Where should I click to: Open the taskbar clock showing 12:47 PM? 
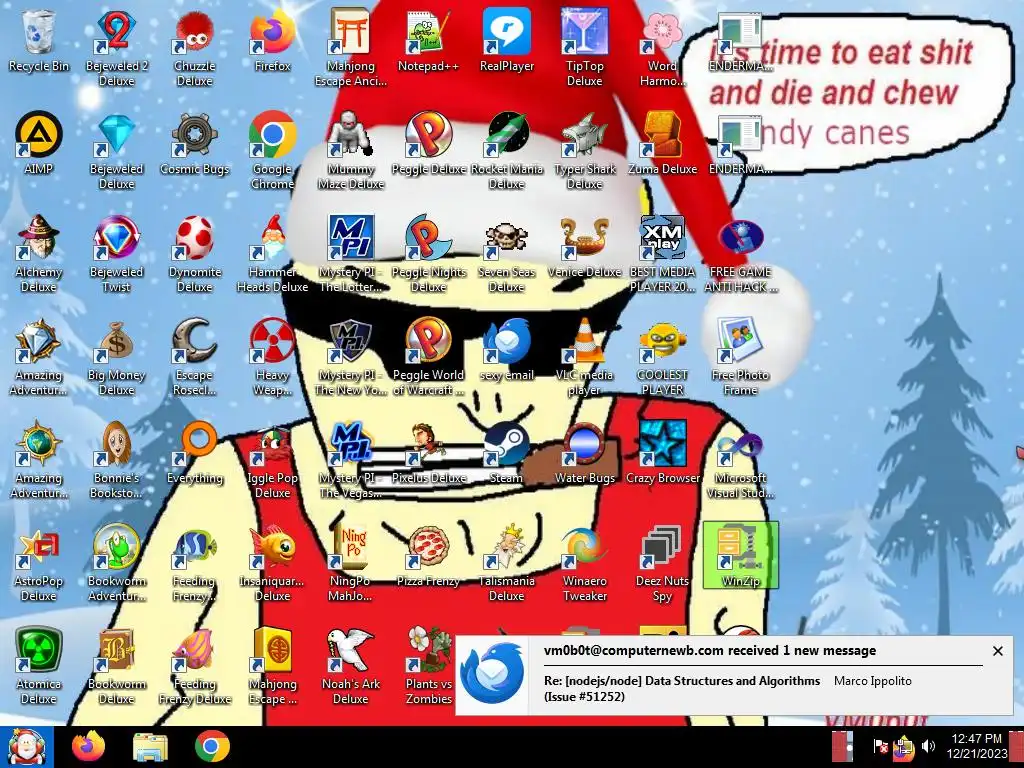pyautogui.click(x=977, y=746)
